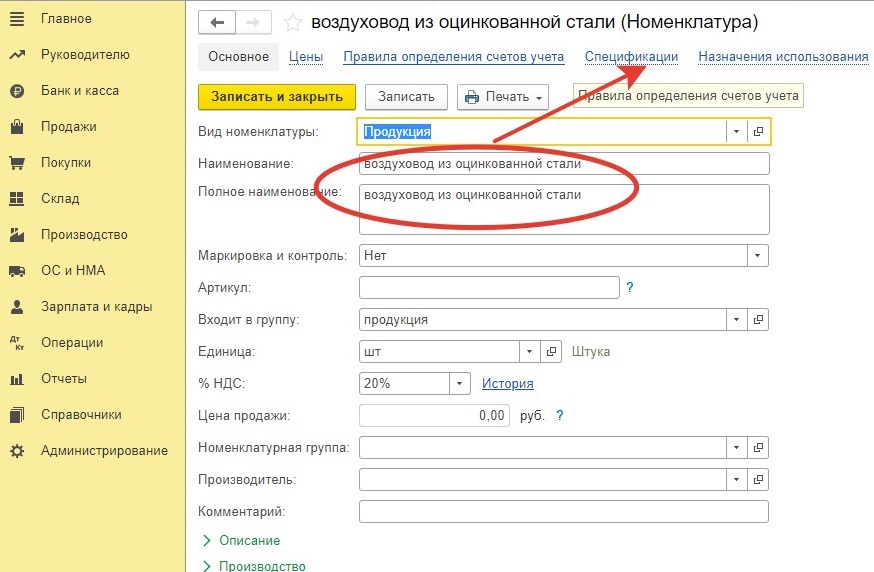This screenshot has width=874, height=572.
Task: Go back with the left arrow button
Action: click(x=217, y=23)
